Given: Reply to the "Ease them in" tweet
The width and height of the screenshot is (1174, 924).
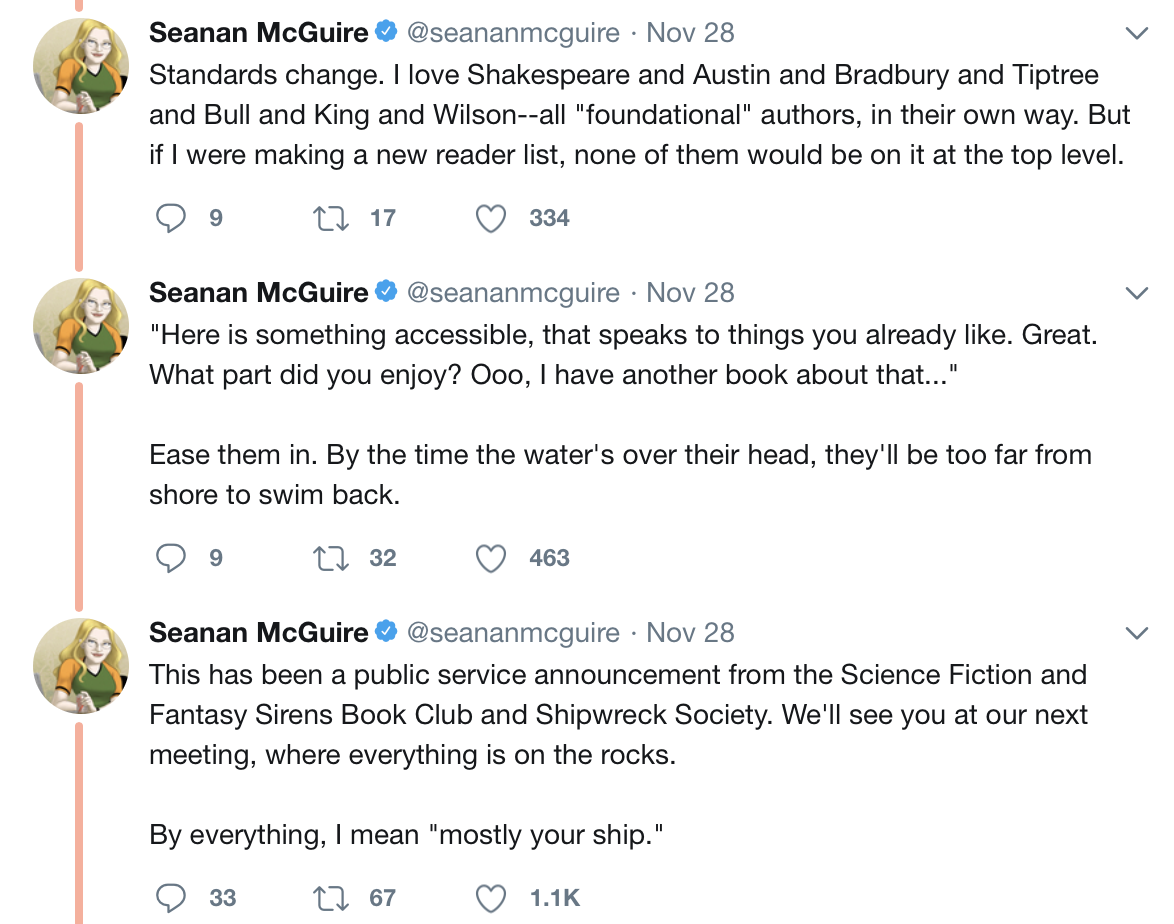Looking at the screenshot, I should (172, 558).
